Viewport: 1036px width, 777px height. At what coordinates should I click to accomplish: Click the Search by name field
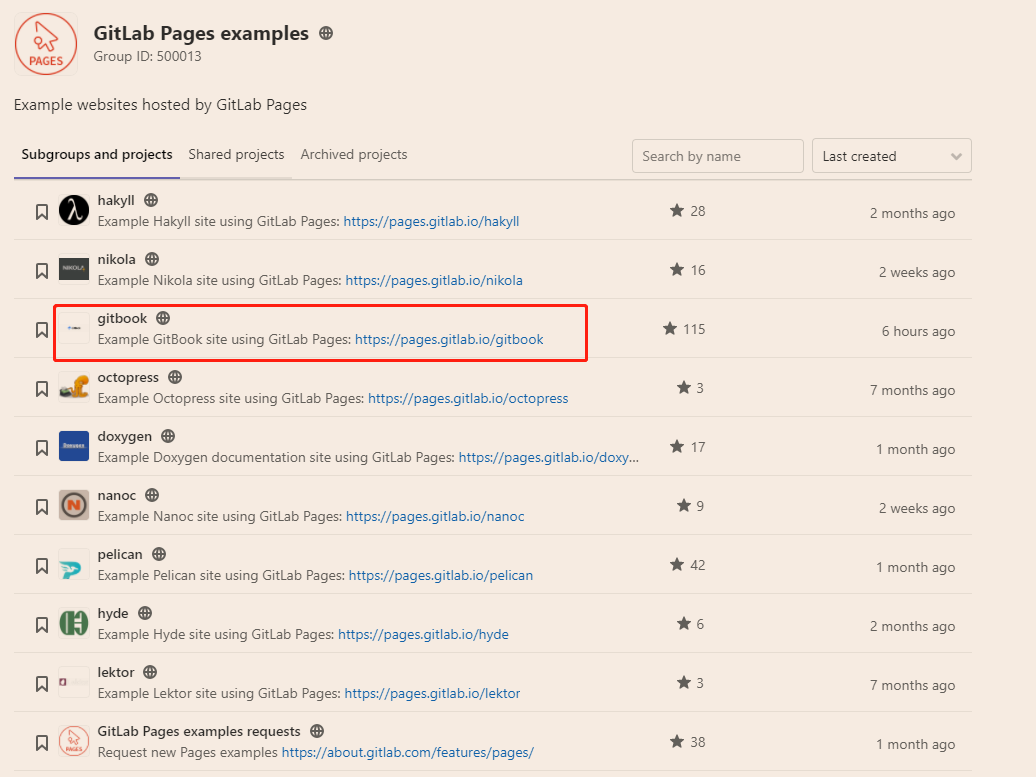tap(717, 155)
